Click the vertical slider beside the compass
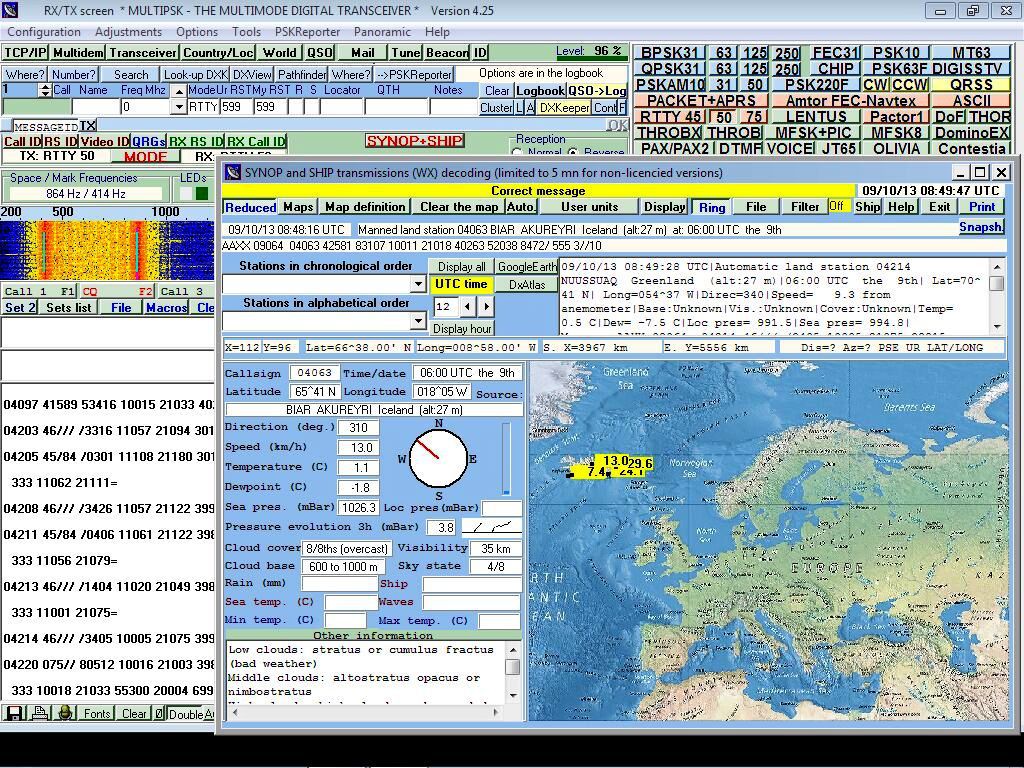Screen dimensions: 1024x768 [x=506, y=459]
